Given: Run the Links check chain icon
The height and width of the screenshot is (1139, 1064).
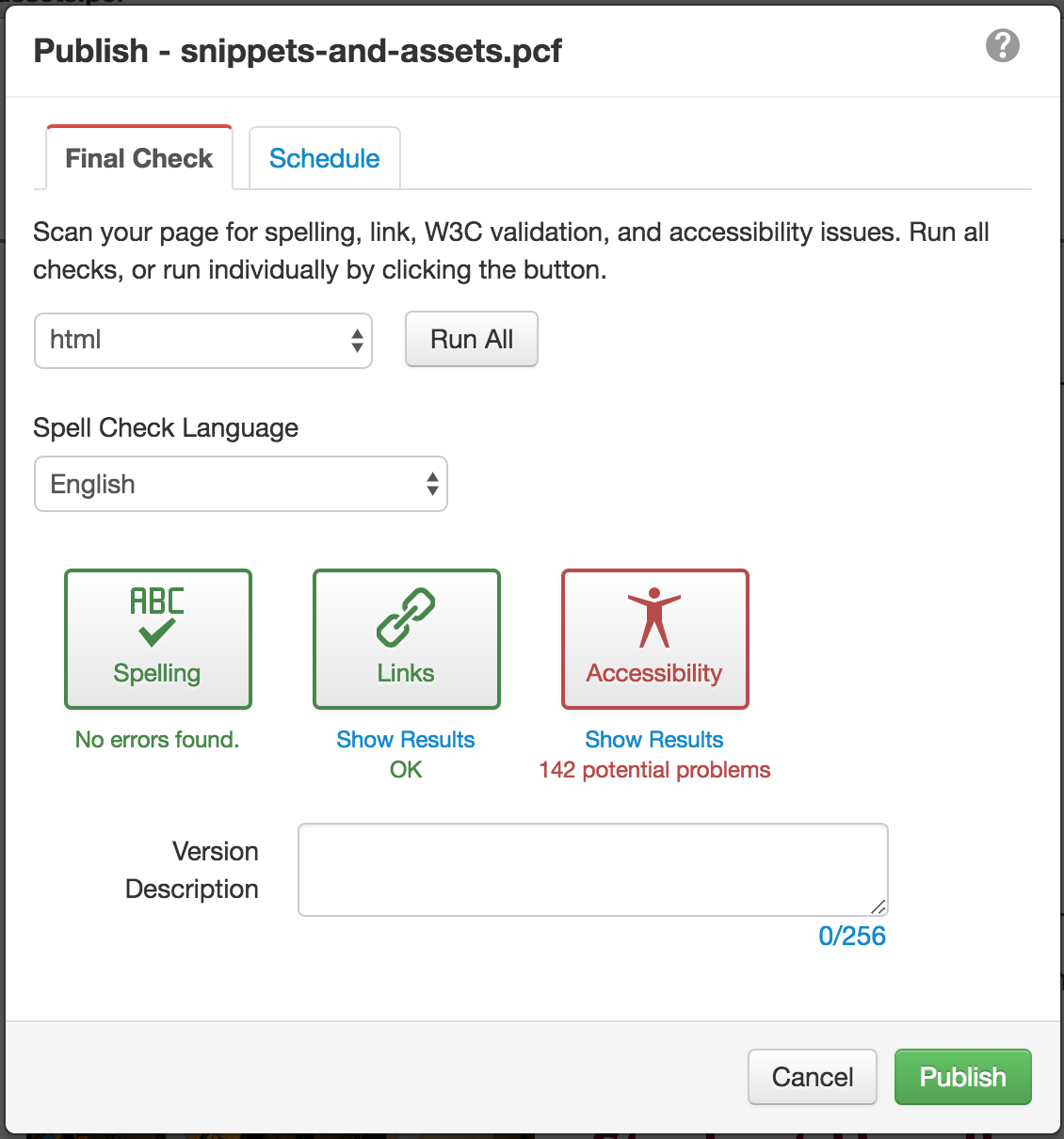Looking at the screenshot, I should pyautogui.click(x=406, y=639).
